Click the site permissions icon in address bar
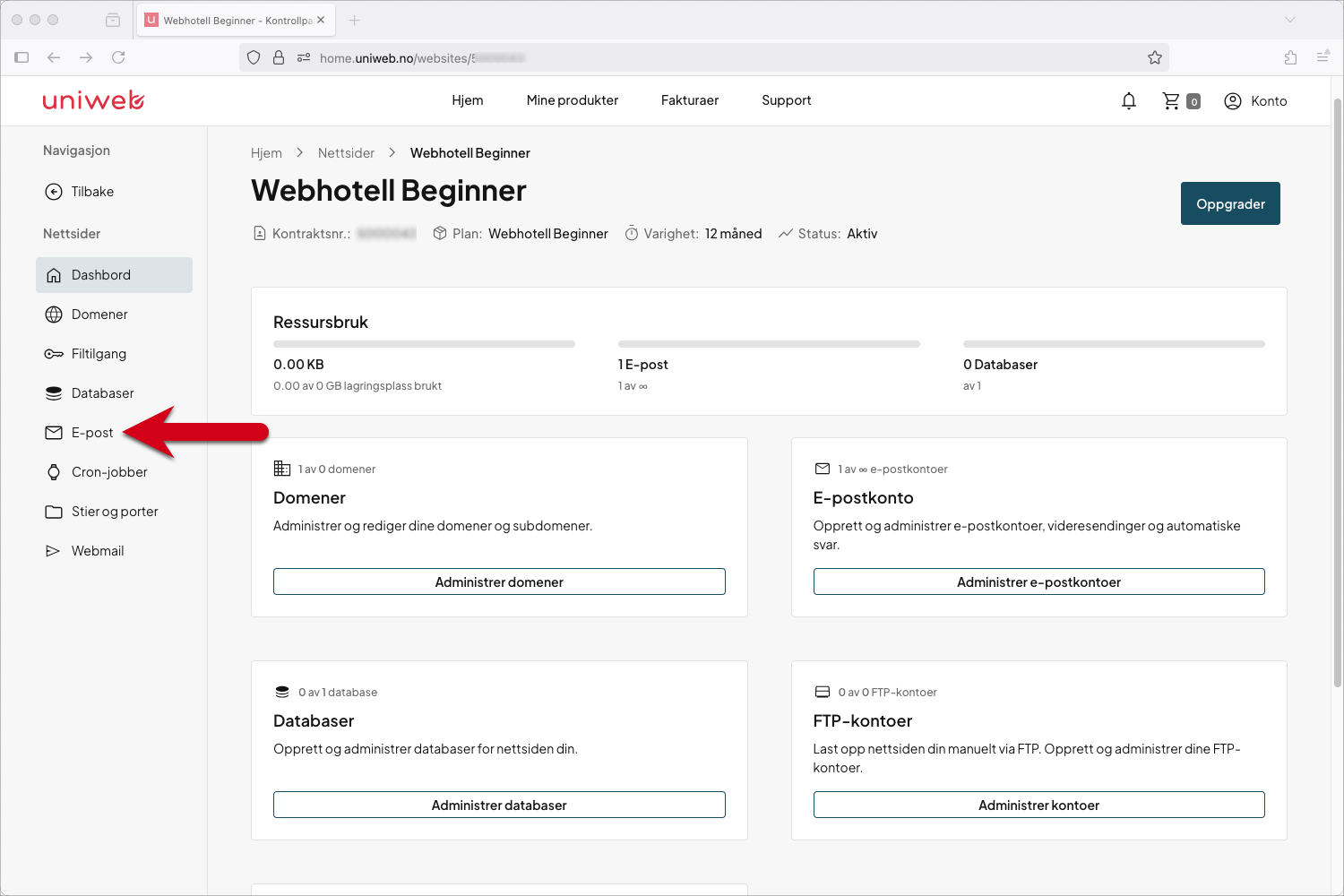 tap(304, 57)
